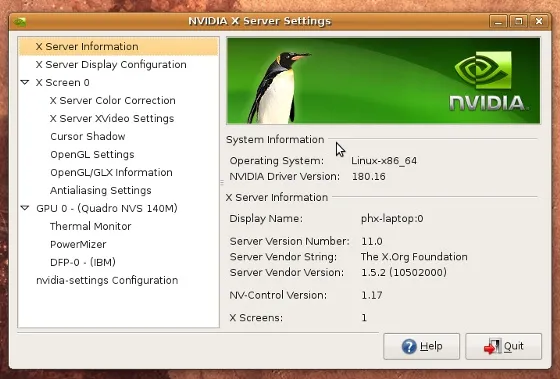Click the red arrow Quit icon

(493, 346)
